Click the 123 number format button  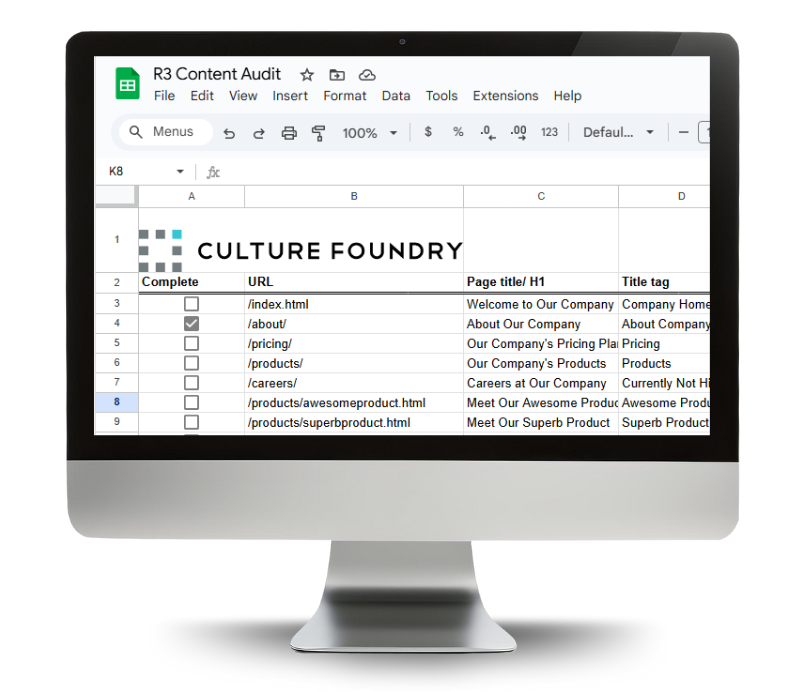(549, 132)
